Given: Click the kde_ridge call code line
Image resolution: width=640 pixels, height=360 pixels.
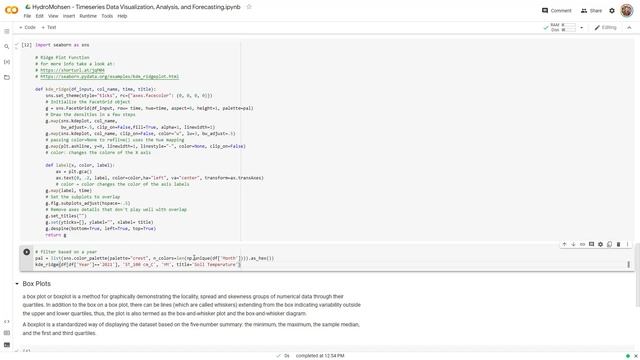Looking at the screenshot, I should tap(138, 264).
